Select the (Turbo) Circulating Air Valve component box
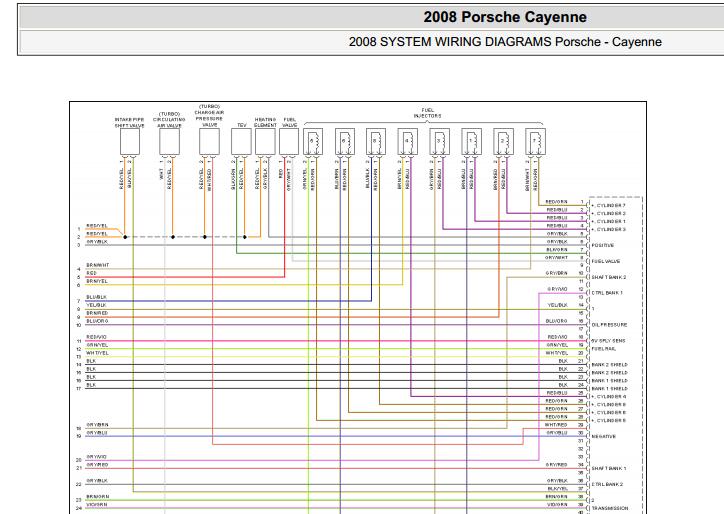The image size is (724, 514). point(169,142)
